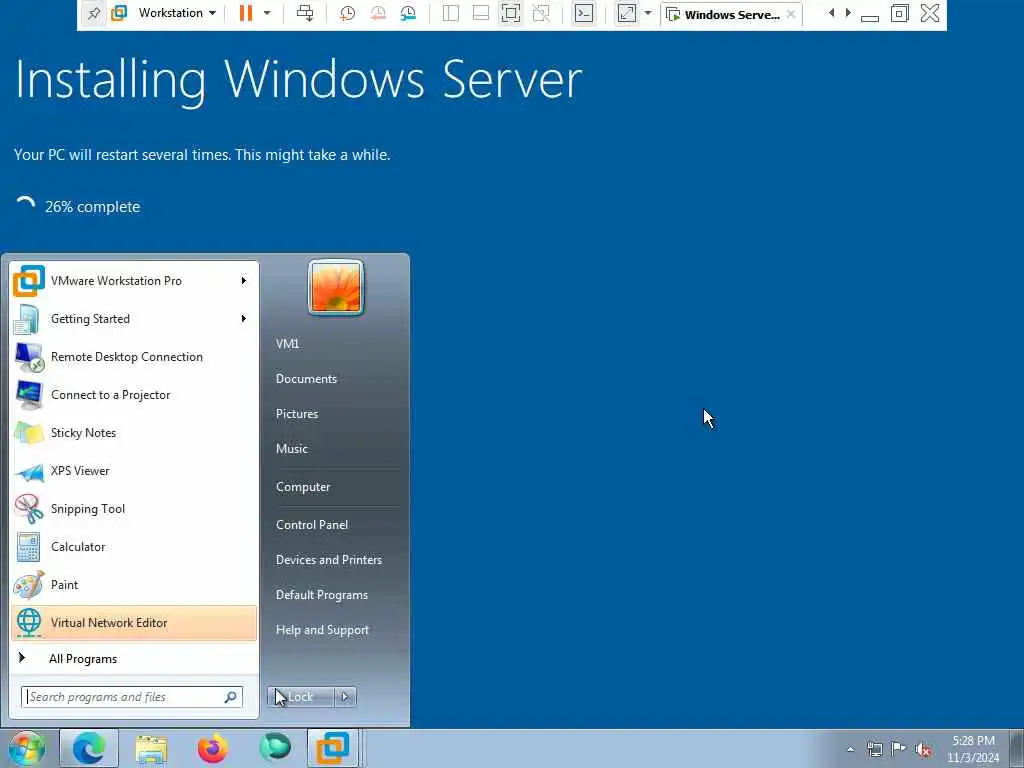Take a snapshot of the VM
The height and width of the screenshot is (768, 1024).
pos(347,13)
